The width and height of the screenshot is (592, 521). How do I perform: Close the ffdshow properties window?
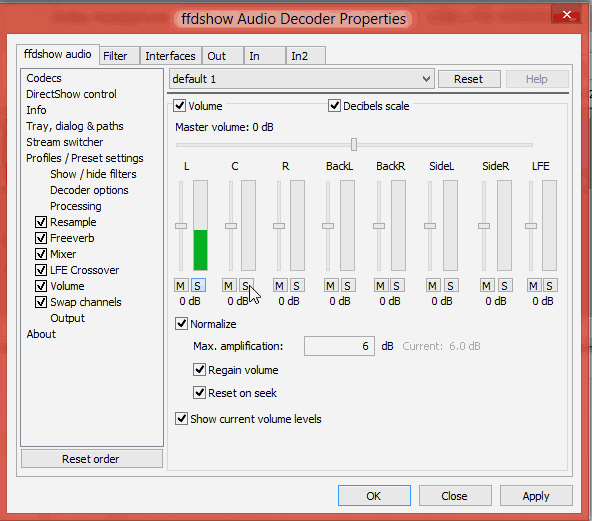coord(566,14)
